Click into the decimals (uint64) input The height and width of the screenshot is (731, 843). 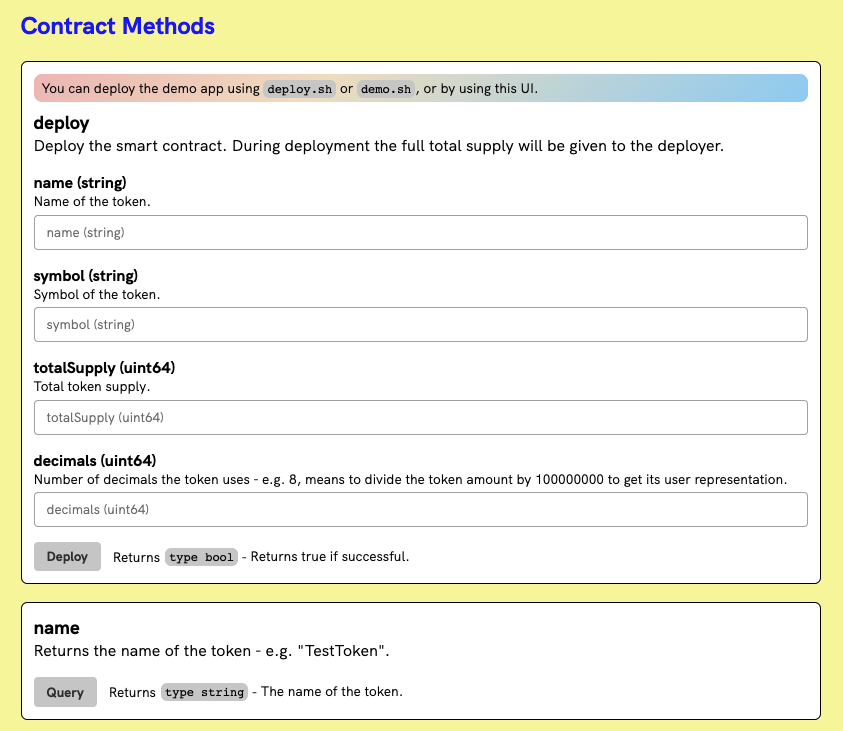pos(420,509)
